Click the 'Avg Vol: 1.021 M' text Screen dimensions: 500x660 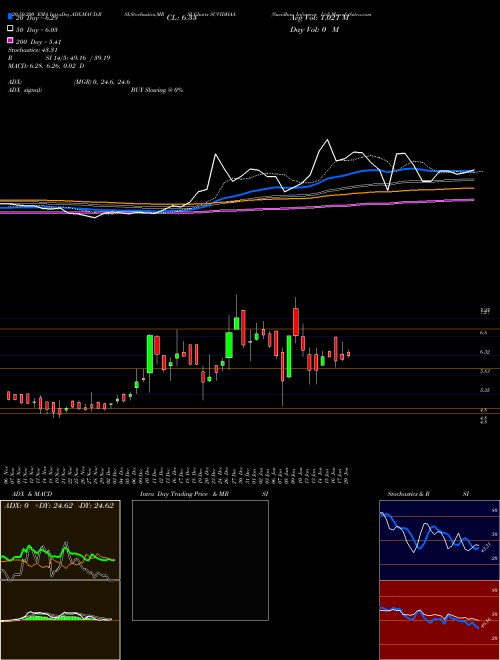(319, 18)
